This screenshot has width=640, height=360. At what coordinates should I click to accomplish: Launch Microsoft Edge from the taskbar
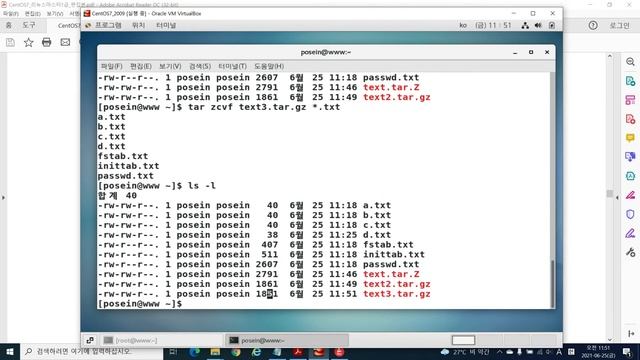pyautogui.click(x=195, y=351)
